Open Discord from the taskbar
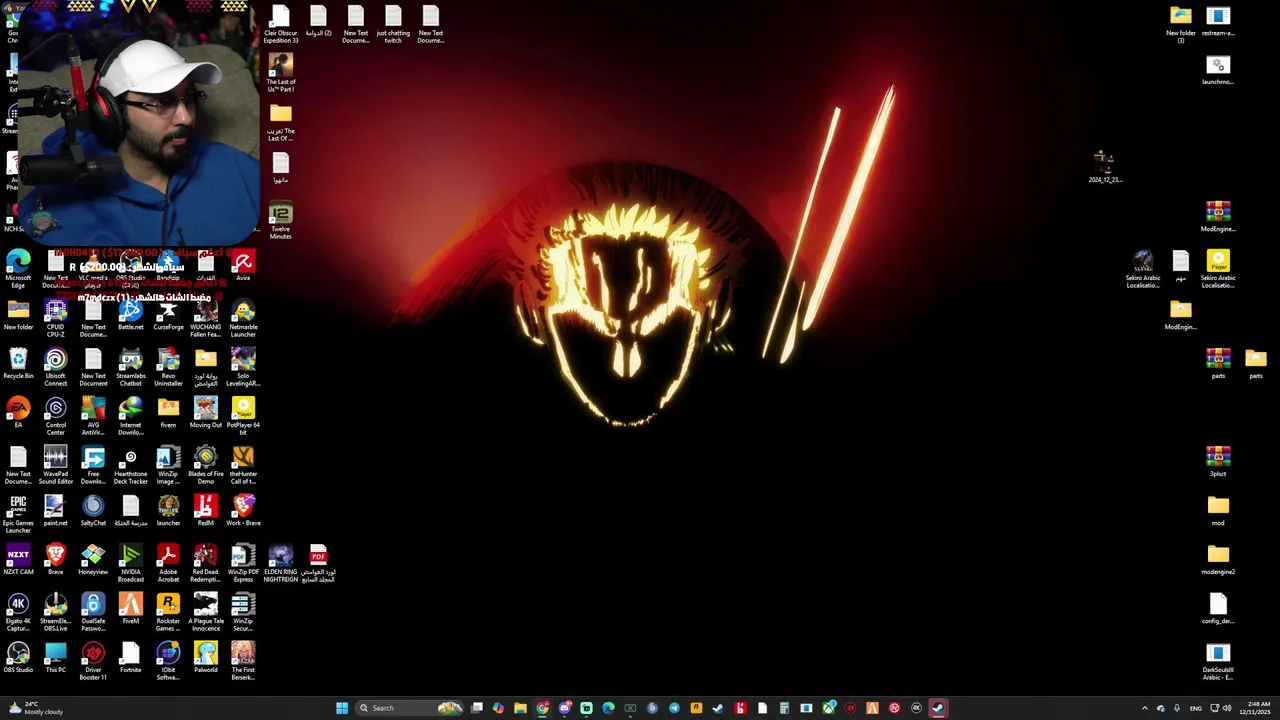The height and width of the screenshot is (720, 1280). [x=564, y=708]
